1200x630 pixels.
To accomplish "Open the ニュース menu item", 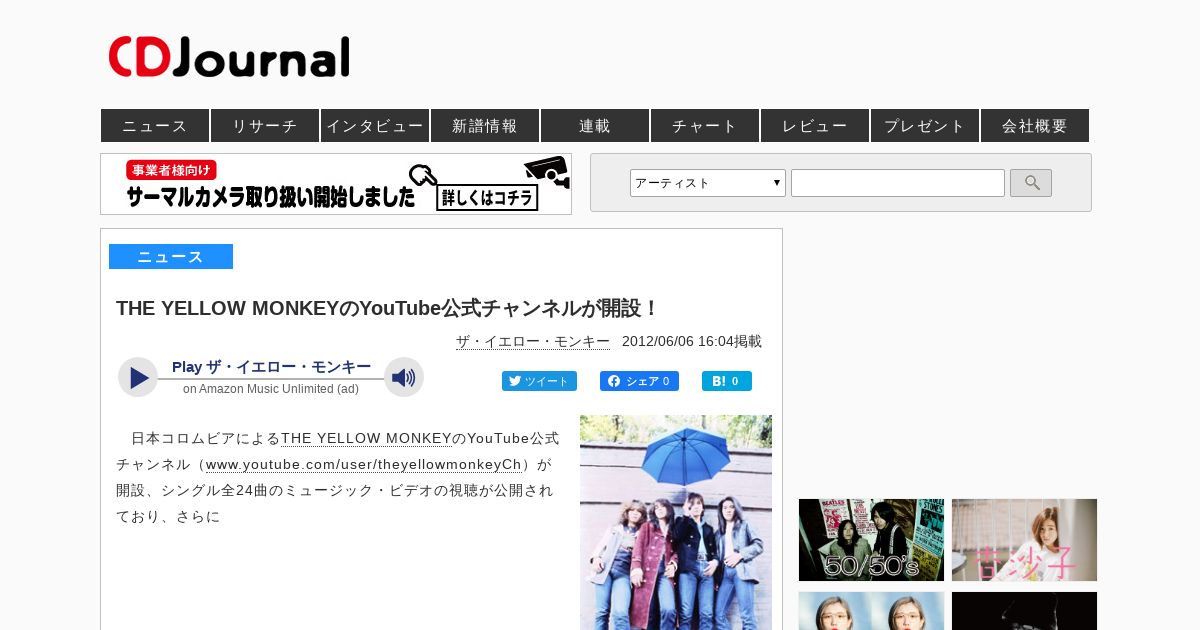I will (x=155, y=125).
